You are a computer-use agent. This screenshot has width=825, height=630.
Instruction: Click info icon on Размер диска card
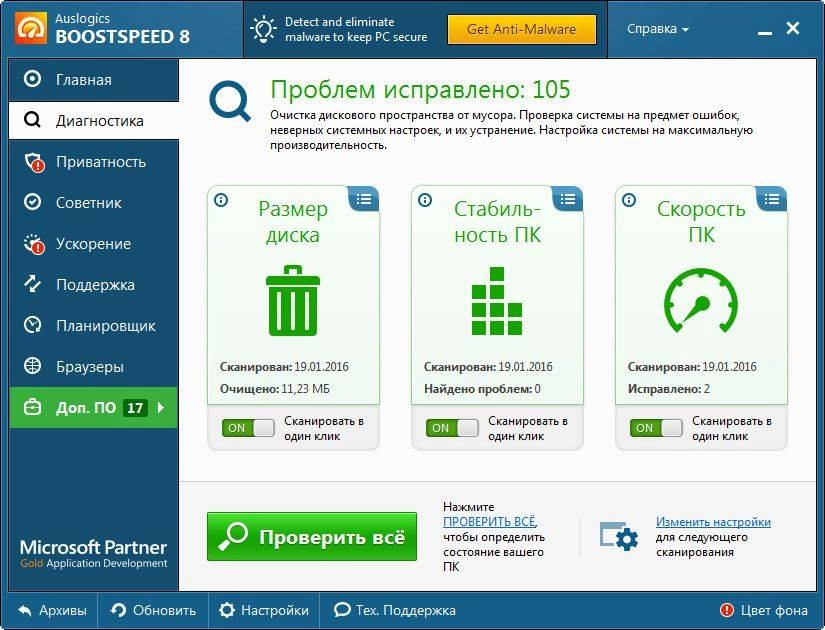tap(221, 200)
